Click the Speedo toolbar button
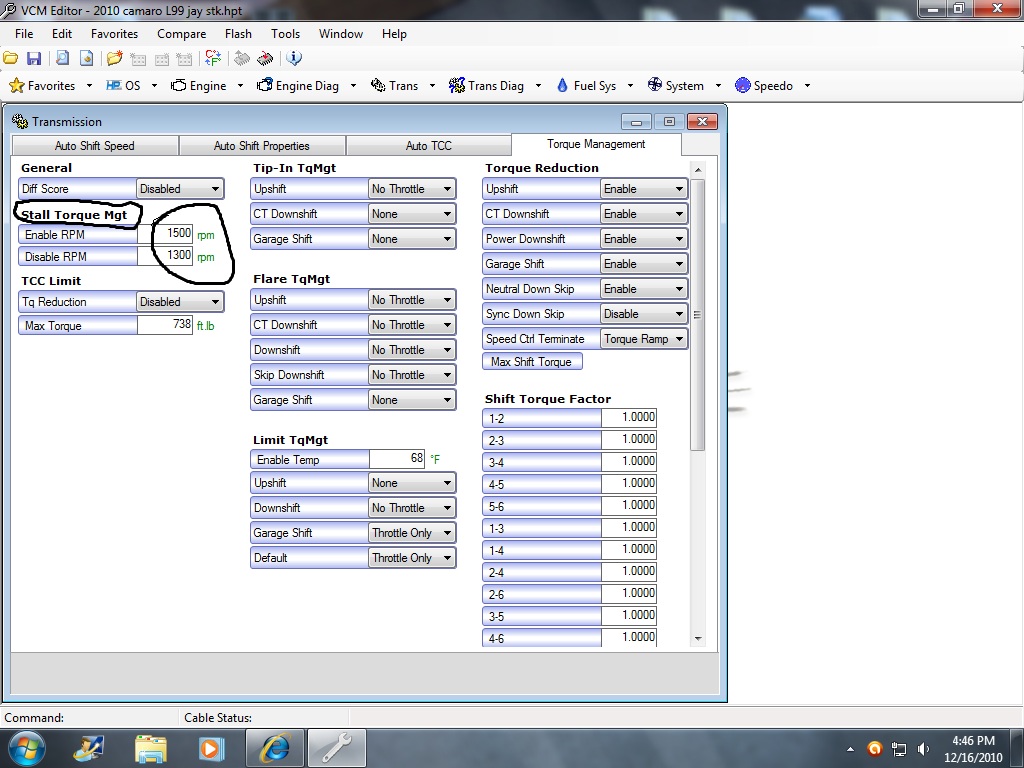The width and height of the screenshot is (1024, 768). (x=764, y=86)
